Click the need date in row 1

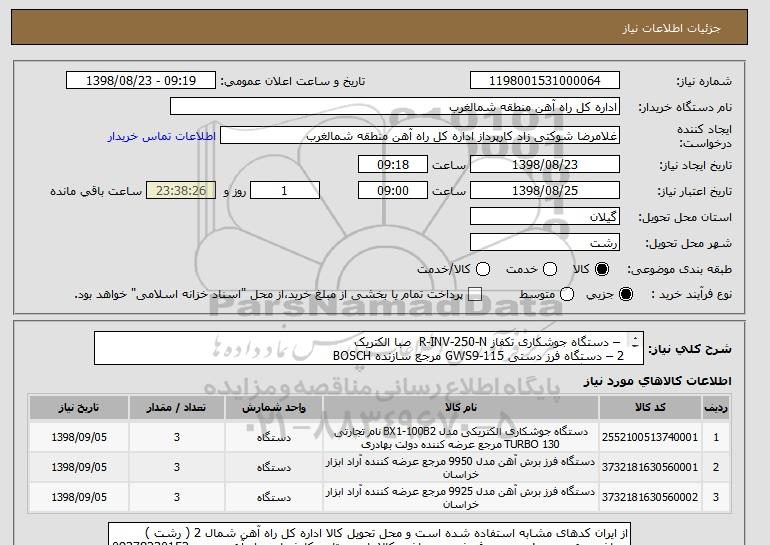click(79, 437)
